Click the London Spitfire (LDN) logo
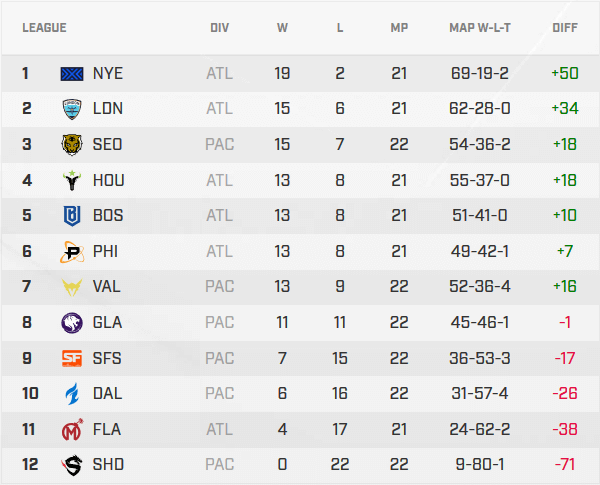Viewport: 600px width, 485px height. coord(73,108)
